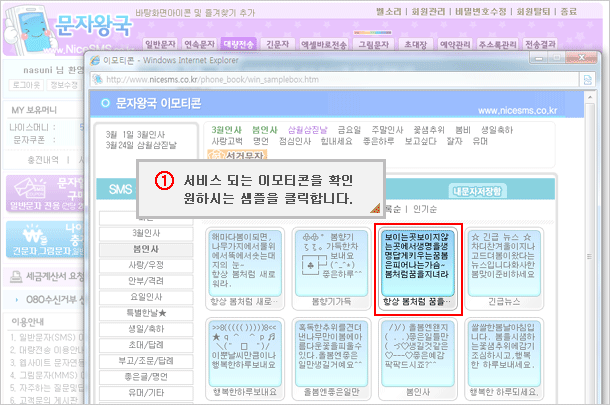Select the 금요일 keyword link
This screenshot has height=405, width=610.
click(349, 130)
